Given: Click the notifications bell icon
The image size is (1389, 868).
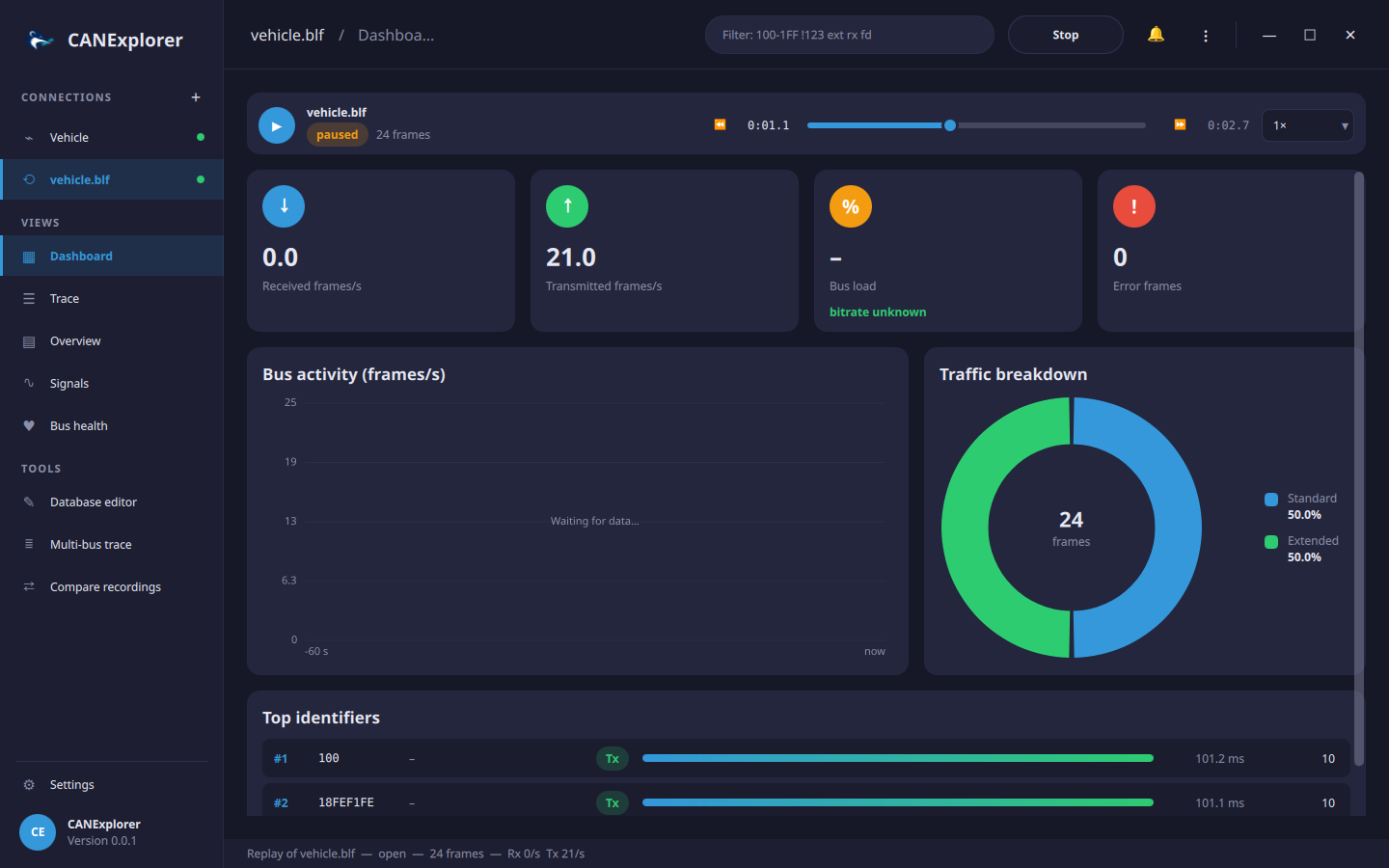Looking at the screenshot, I should point(1156,35).
